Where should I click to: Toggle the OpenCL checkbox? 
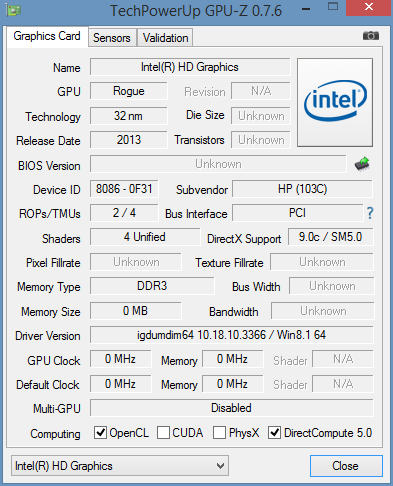pyautogui.click(x=100, y=433)
